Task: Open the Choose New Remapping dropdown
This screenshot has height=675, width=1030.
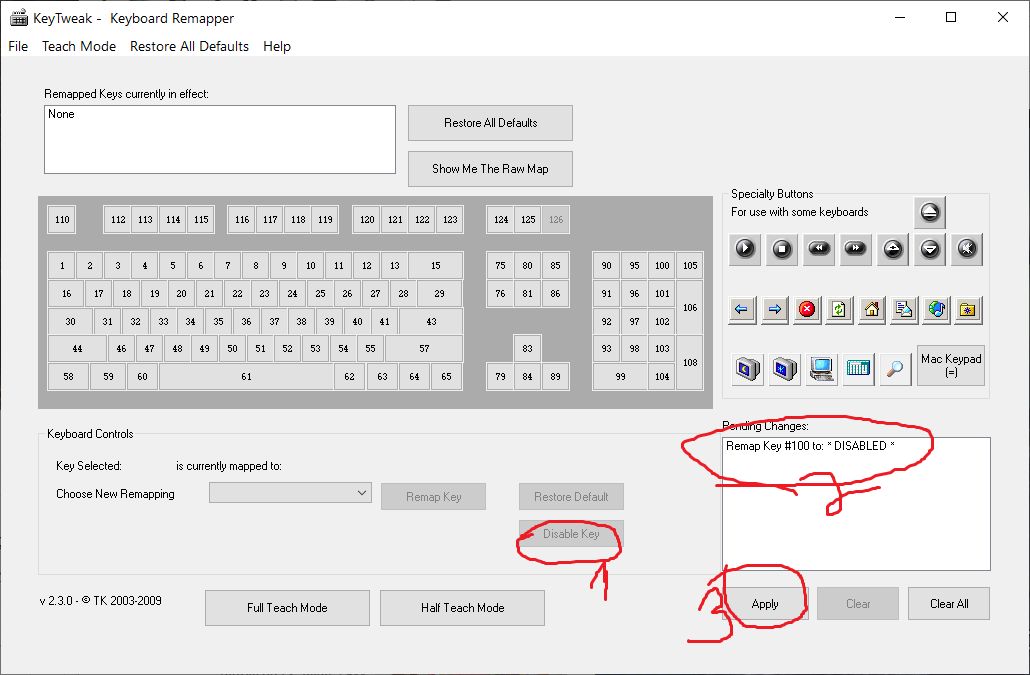Action: point(290,492)
